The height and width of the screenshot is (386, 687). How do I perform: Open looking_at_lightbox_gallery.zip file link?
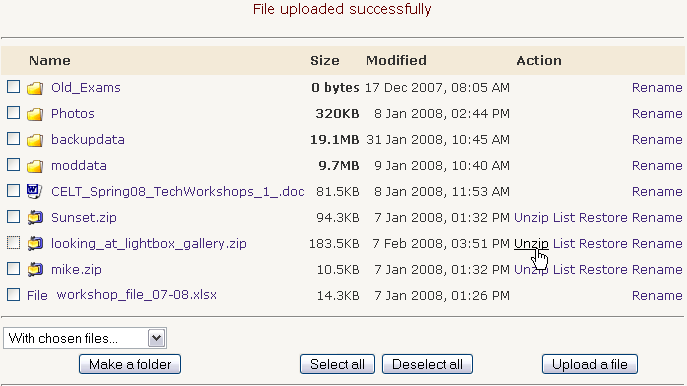(x=149, y=243)
